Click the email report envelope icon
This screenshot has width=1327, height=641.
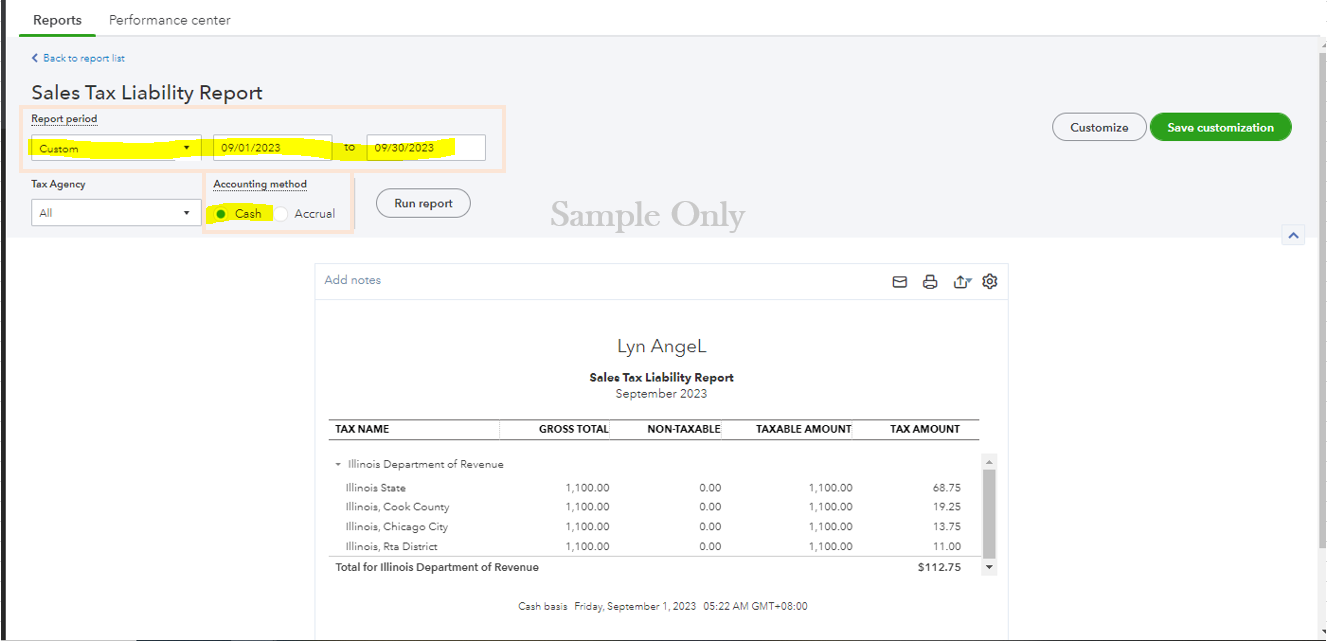tap(899, 282)
